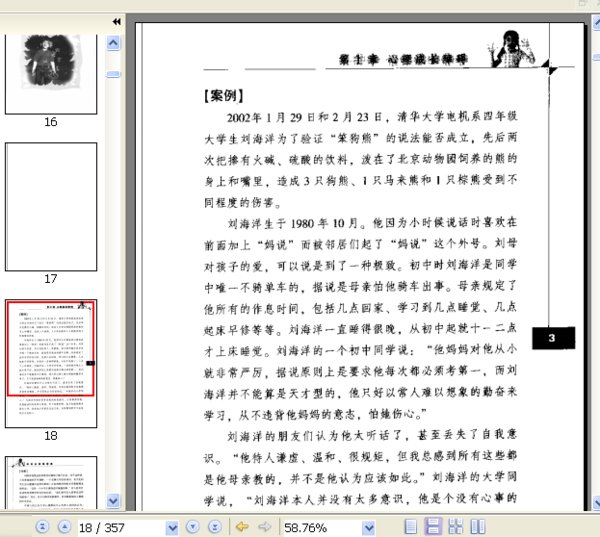The image size is (600, 537).
Task: Click the 【案例】 heading in the page
Action: pyautogui.click(x=223, y=96)
